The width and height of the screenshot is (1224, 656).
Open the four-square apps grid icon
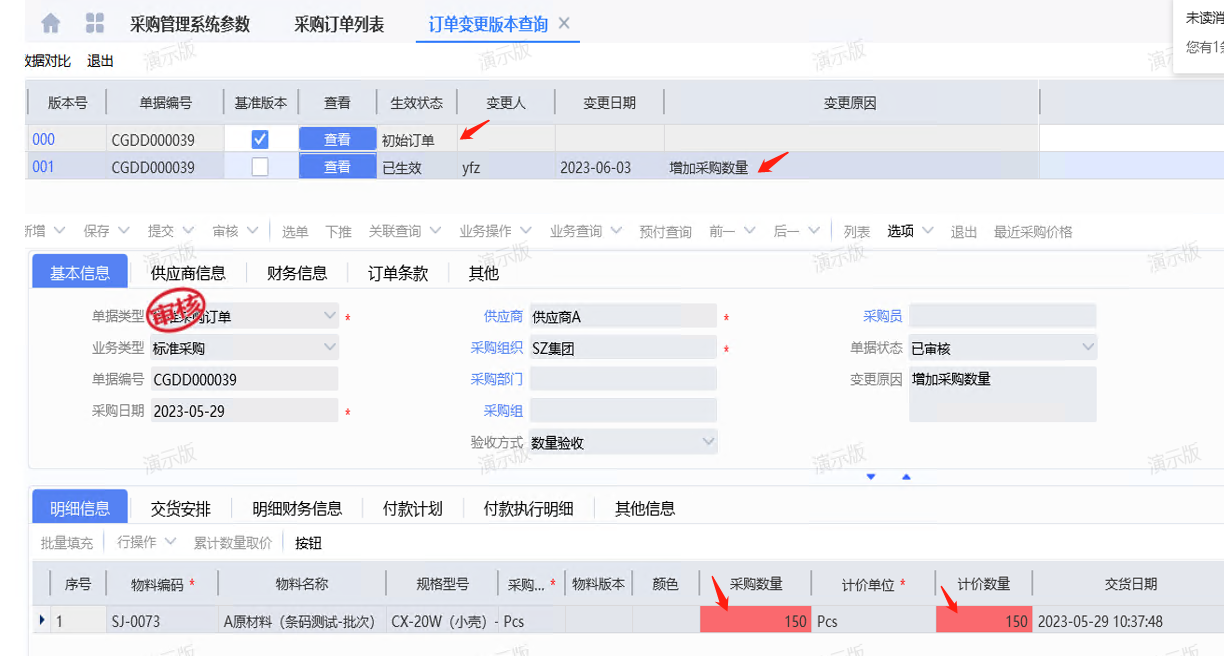point(95,23)
